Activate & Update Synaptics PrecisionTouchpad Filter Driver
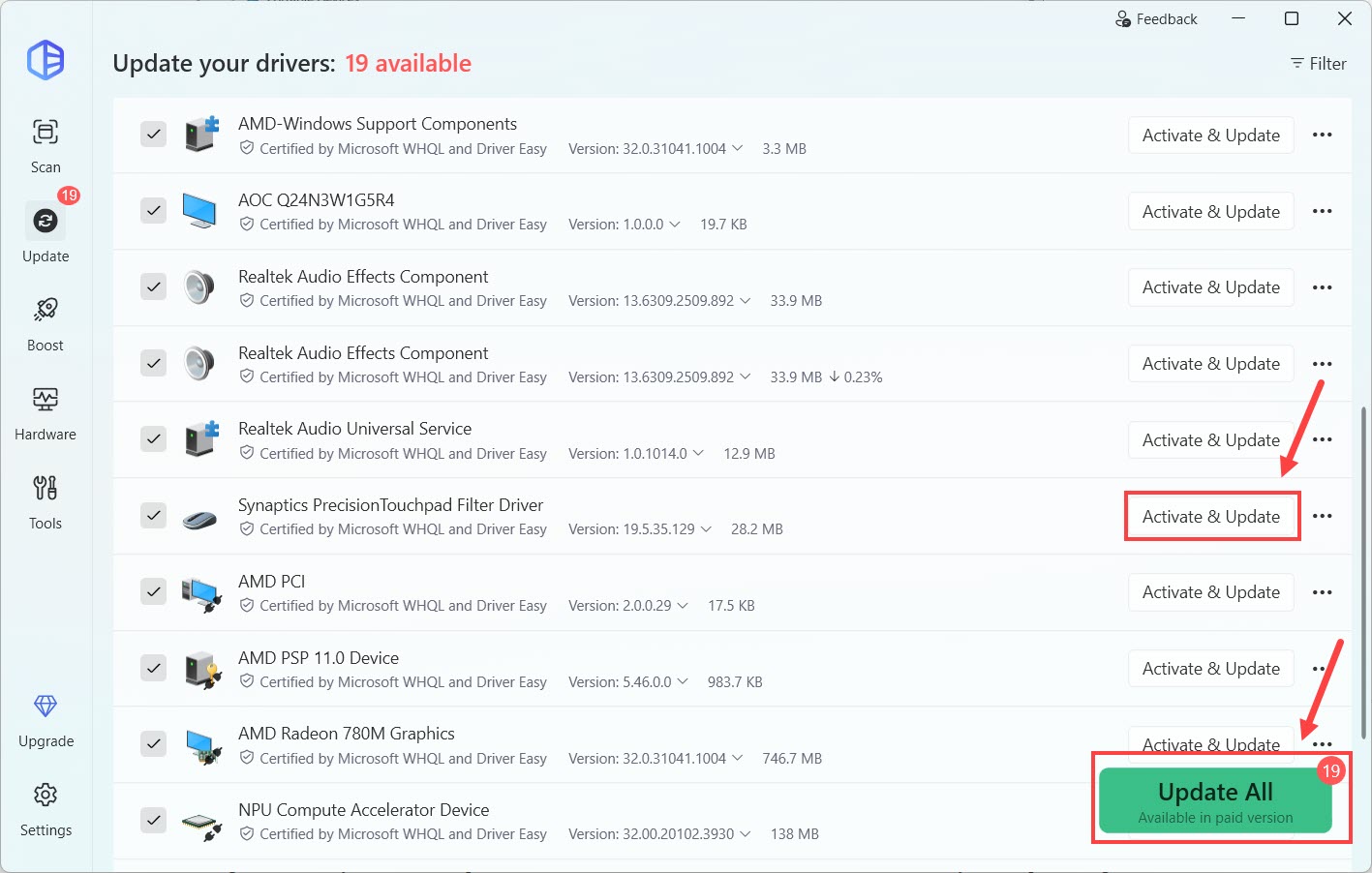 [x=1211, y=517]
